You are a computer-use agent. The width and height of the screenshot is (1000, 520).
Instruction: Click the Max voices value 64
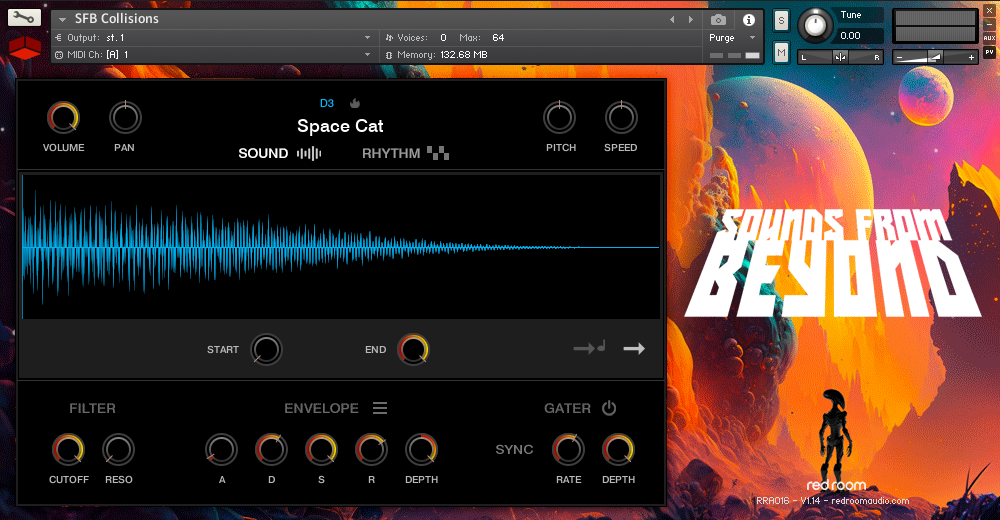[x=498, y=38]
